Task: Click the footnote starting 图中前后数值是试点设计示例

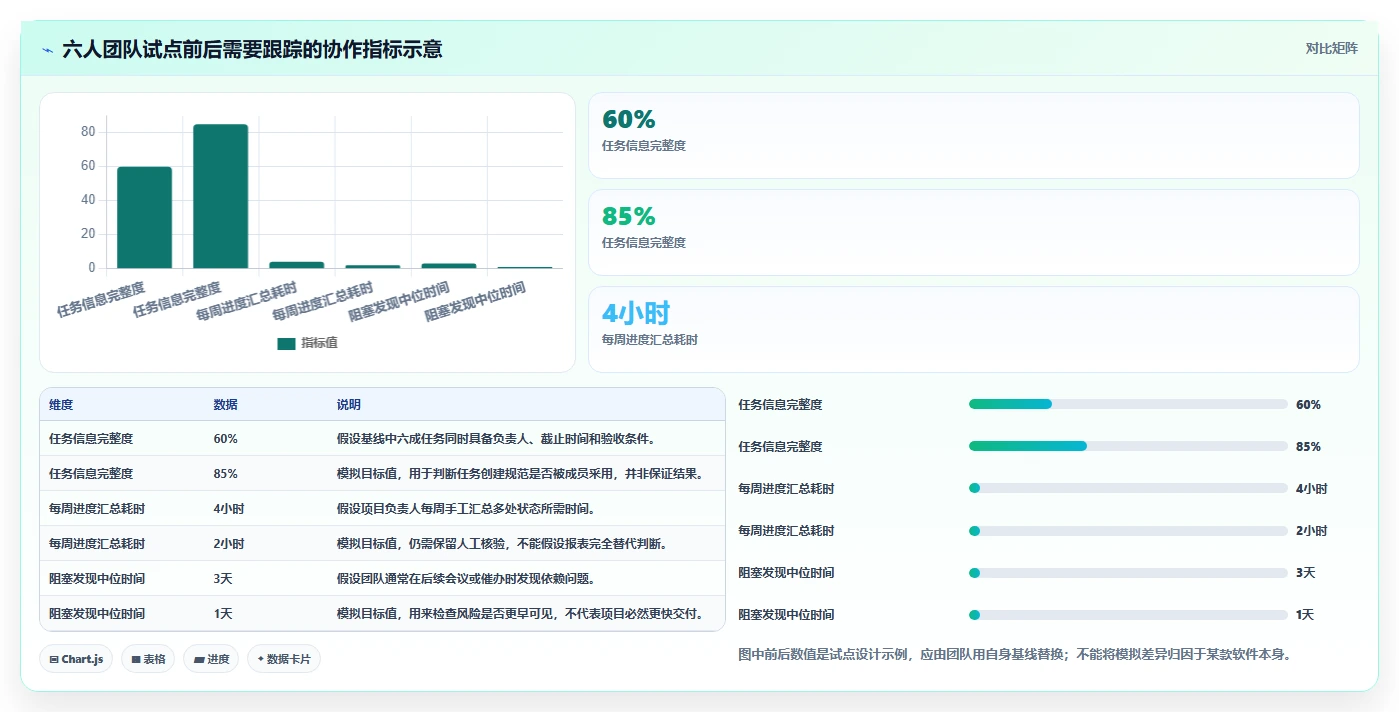Action: (1015, 655)
